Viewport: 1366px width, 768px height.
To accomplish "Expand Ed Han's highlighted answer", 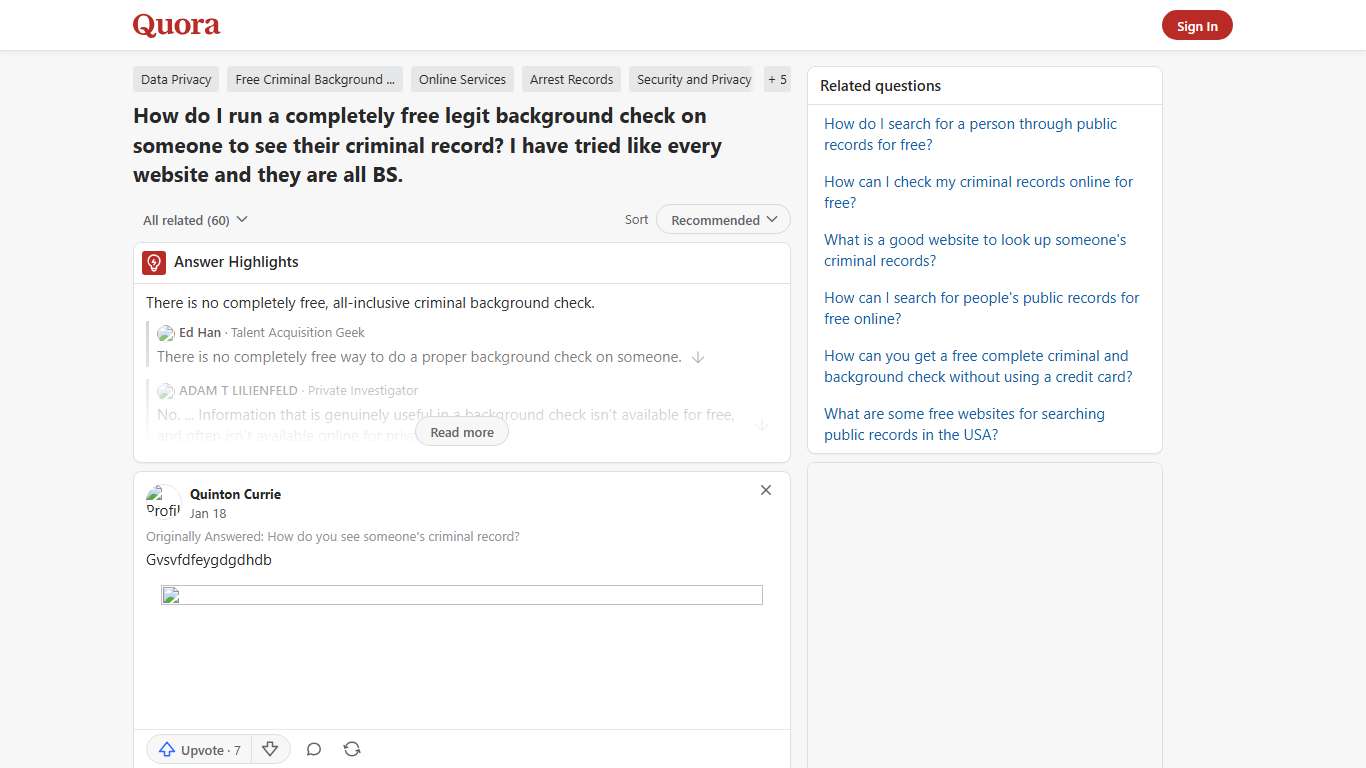I will point(698,357).
